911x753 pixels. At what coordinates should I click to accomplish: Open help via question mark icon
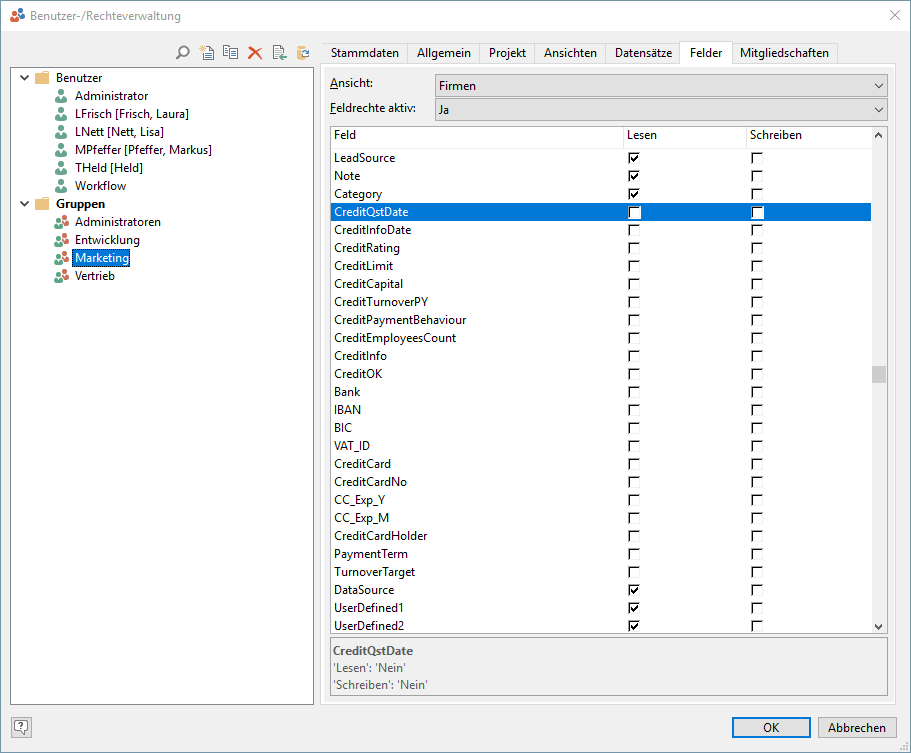(21, 727)
